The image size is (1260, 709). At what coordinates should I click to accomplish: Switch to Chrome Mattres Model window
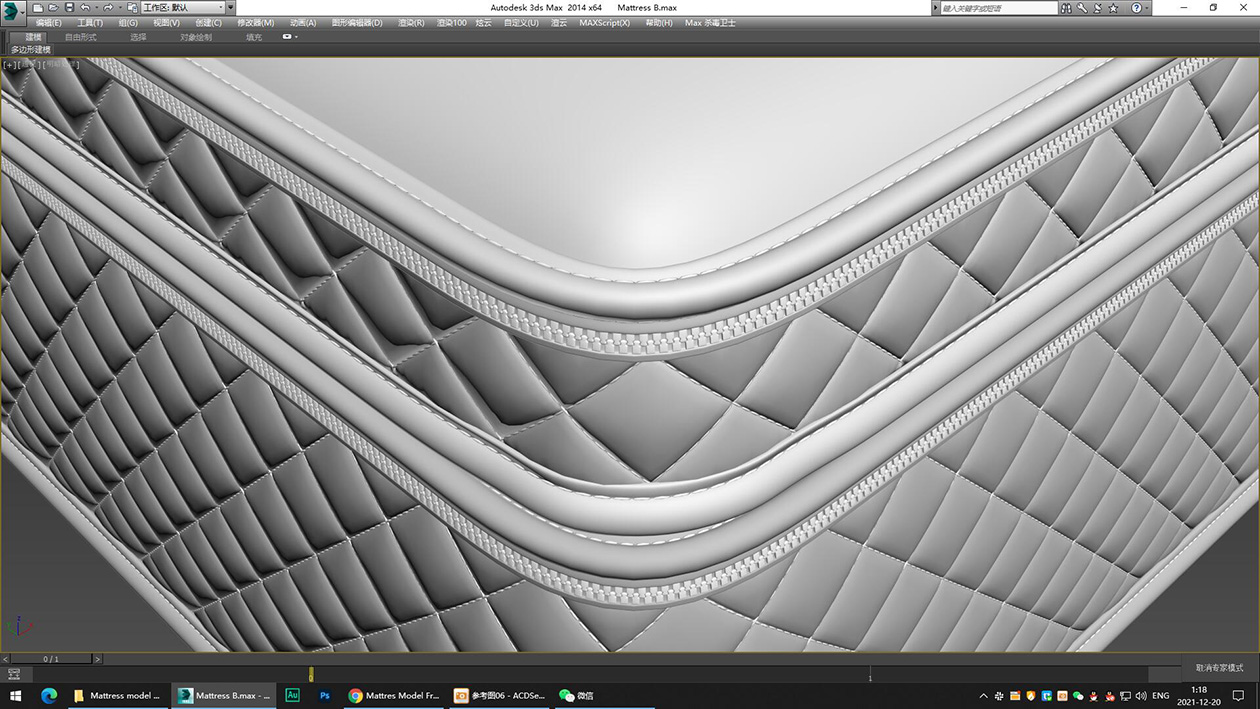pos(394,695)
